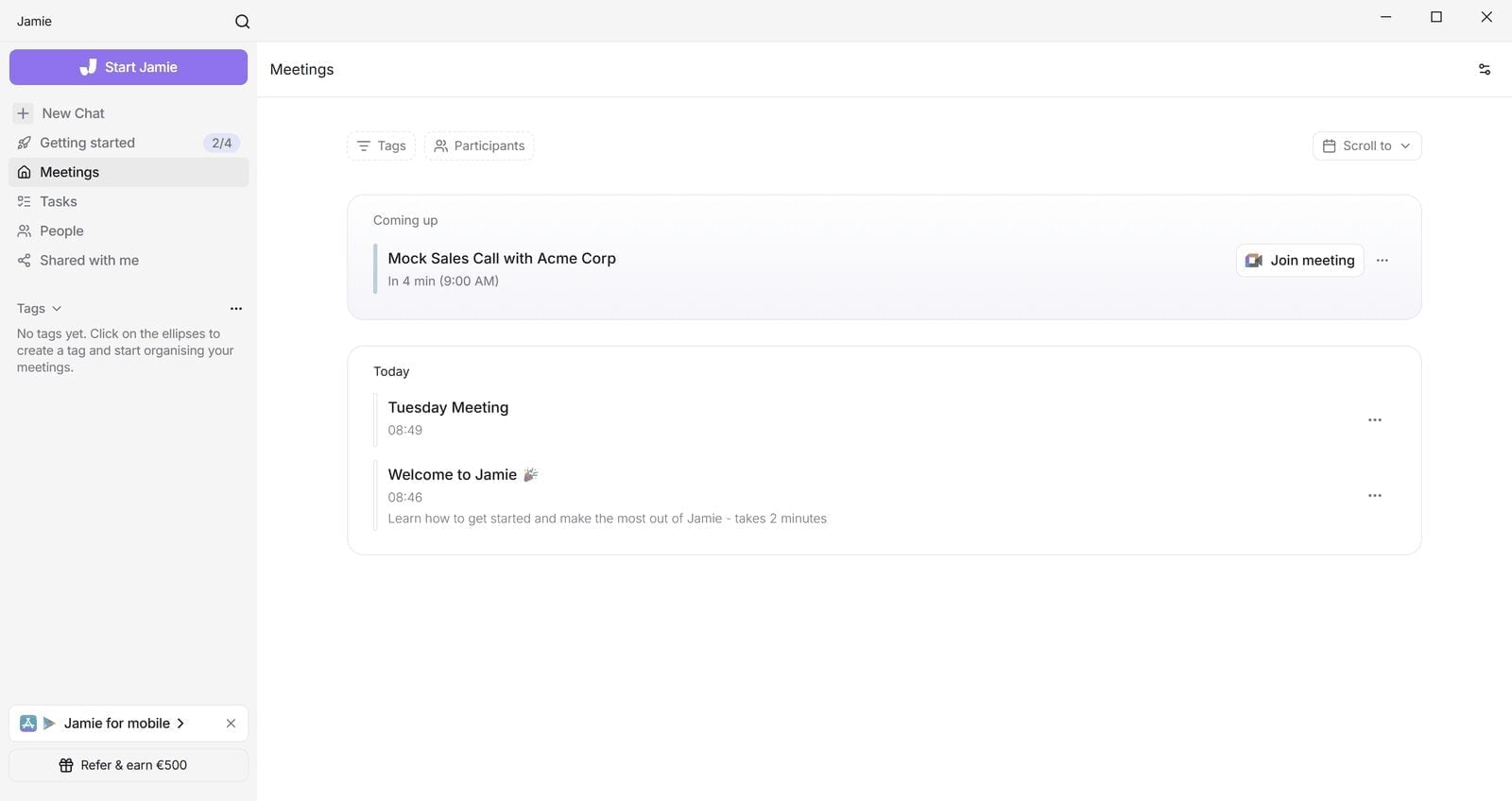Image resolution: width=1512 pixels, height=801 pixels.
Task: Dismiss the Jamie for mobile banner
Action: pos(231,724)
